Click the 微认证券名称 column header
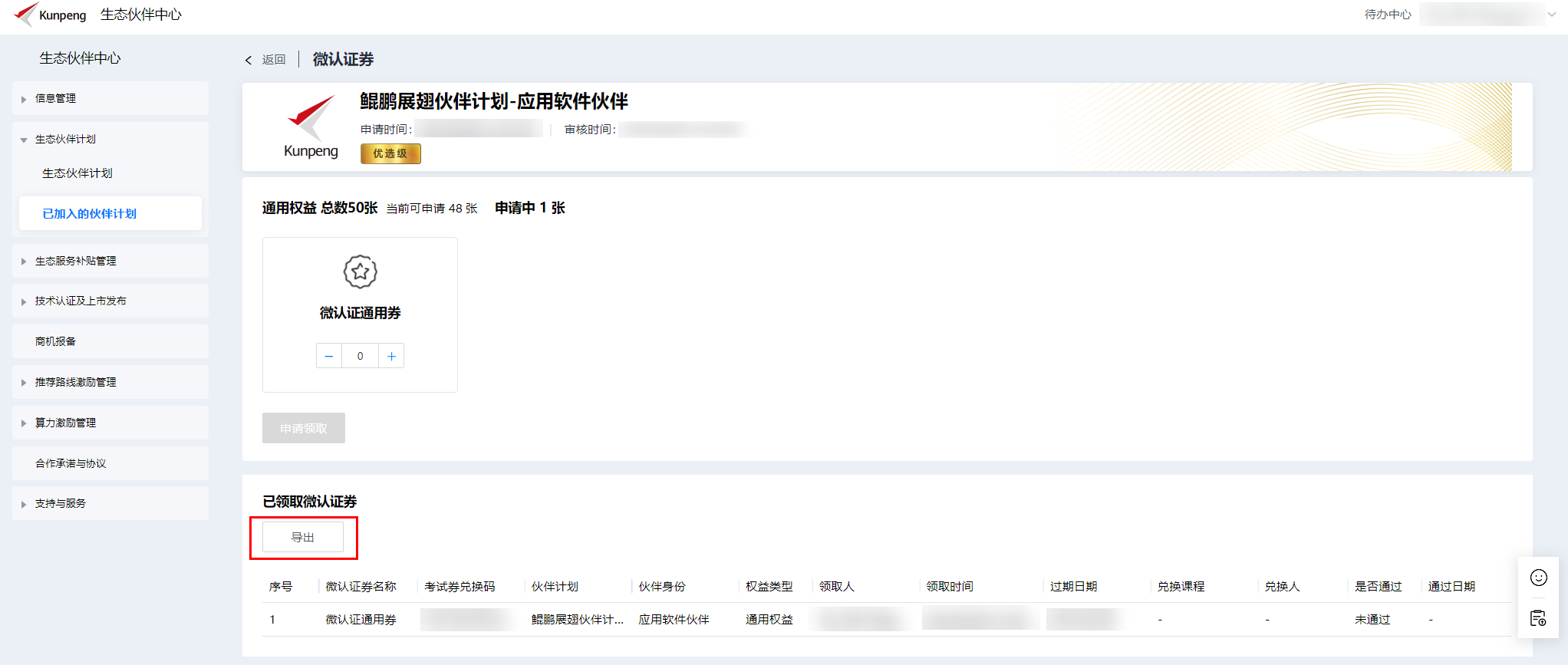This screenshot has width=1568, height=665. click(361, 587)
